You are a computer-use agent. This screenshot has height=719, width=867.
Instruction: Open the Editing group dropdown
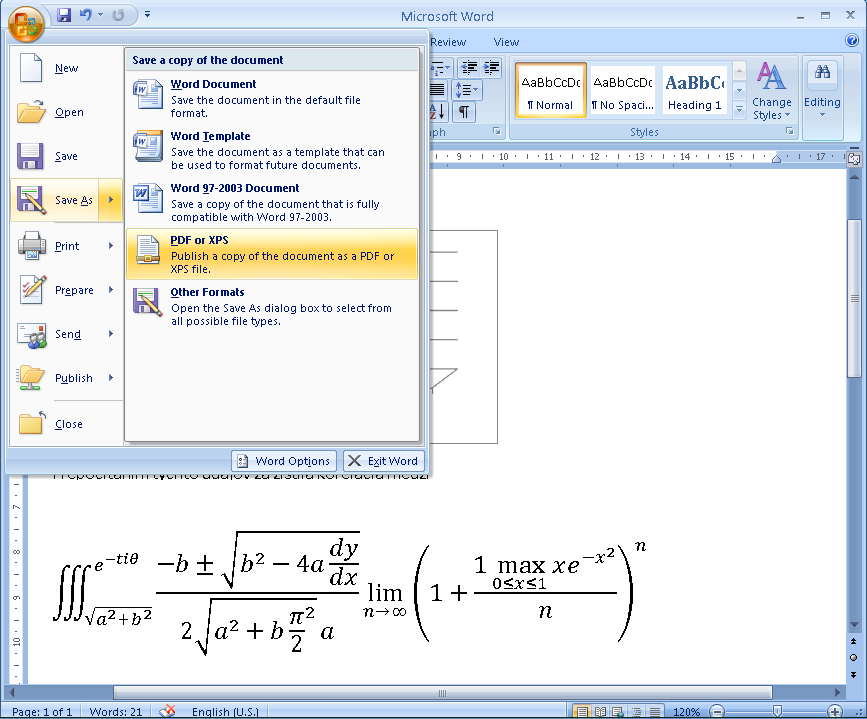(x=822, y=91)
